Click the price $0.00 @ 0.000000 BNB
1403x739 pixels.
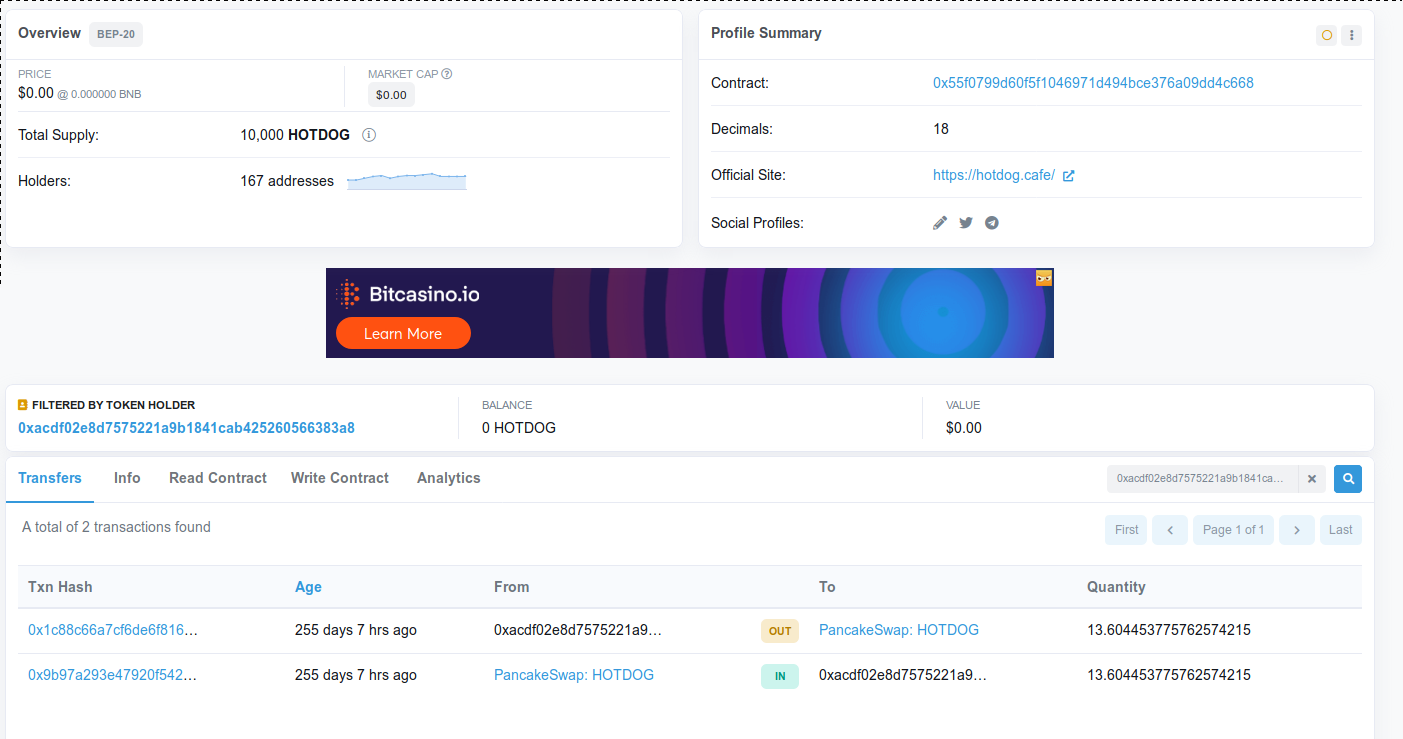point(80,93)
